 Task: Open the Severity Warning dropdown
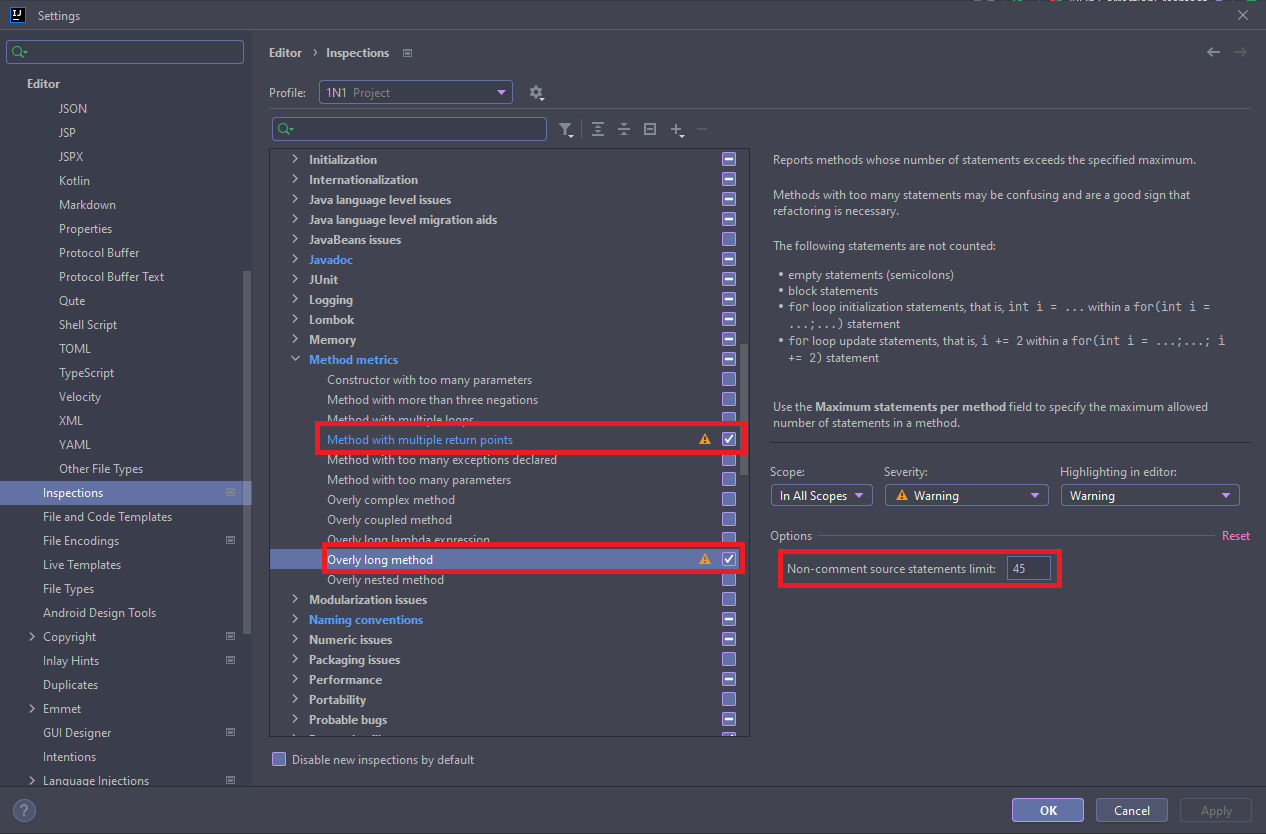tap(966, 496)
